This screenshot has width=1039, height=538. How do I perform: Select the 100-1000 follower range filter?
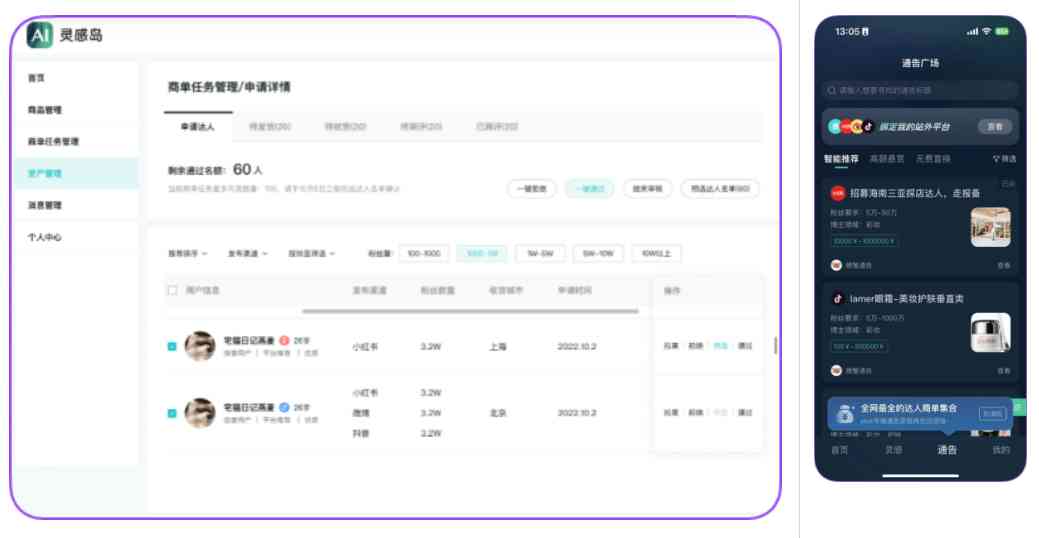[424, 254]
